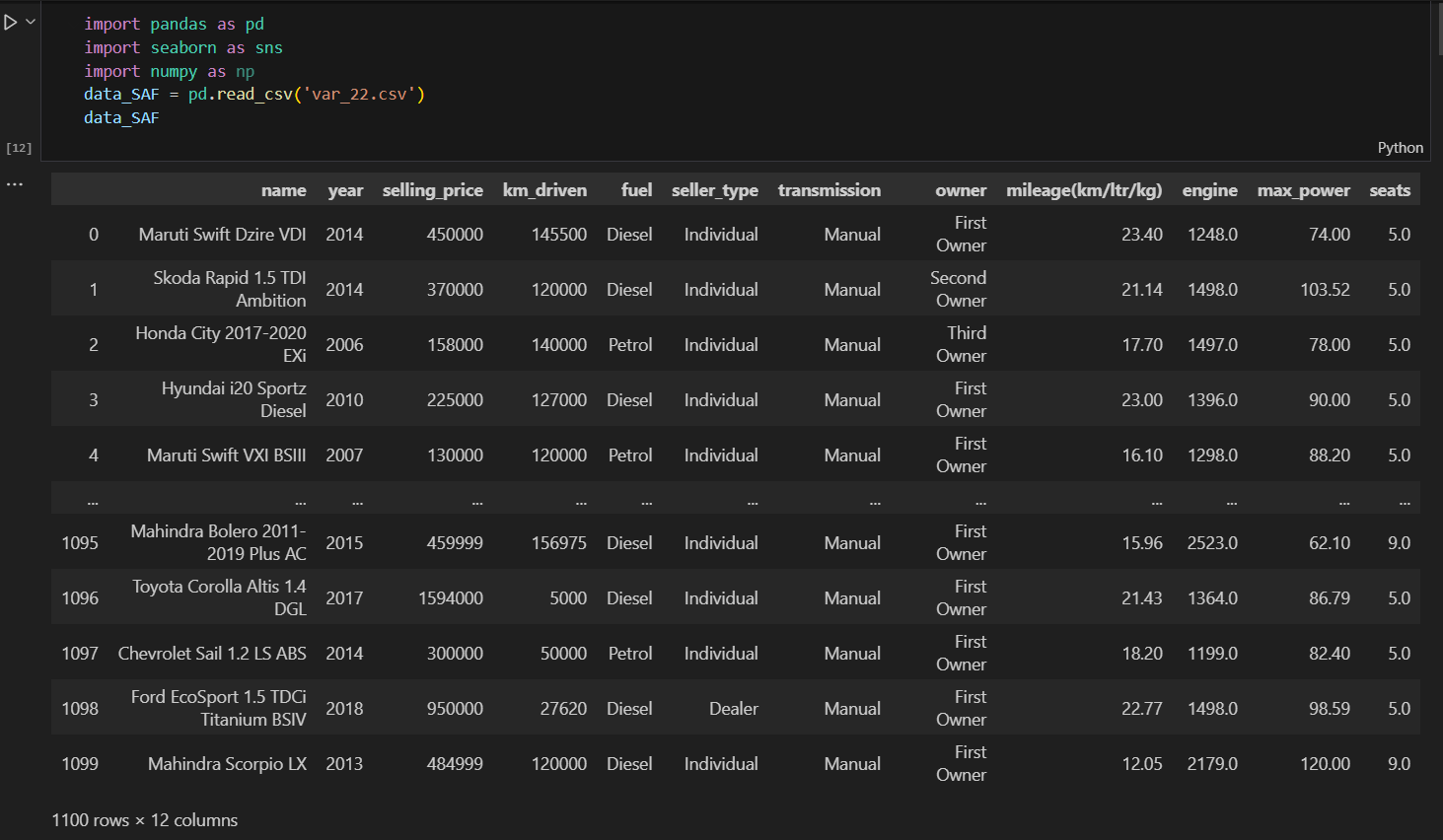Click engine value 2523.0
Screen dimensions: 1443x840
click(x=1212, y=543)
